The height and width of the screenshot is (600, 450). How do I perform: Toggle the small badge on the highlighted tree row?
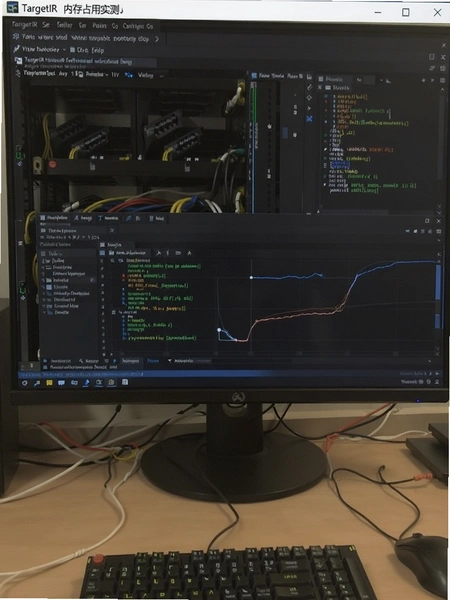92,280
